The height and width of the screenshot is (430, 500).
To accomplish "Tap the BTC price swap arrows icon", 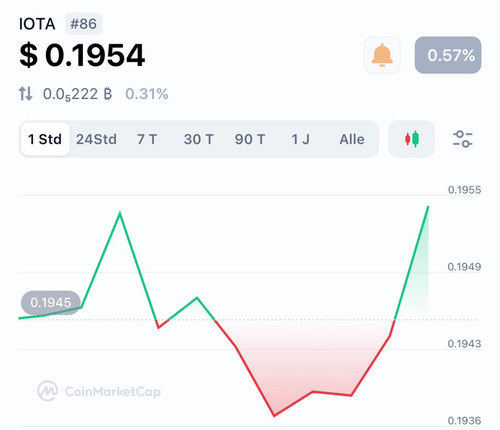I will pyautogui.click(x=26, y=94).
